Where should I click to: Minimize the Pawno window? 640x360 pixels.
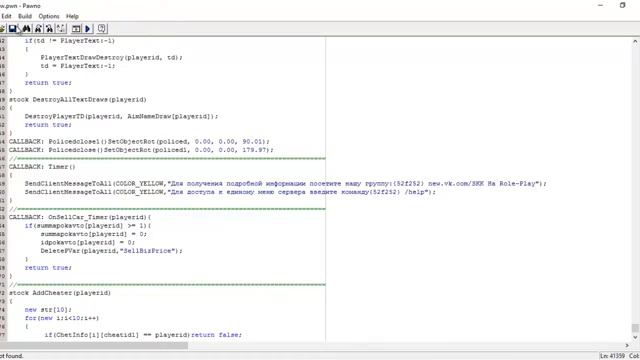600,5
